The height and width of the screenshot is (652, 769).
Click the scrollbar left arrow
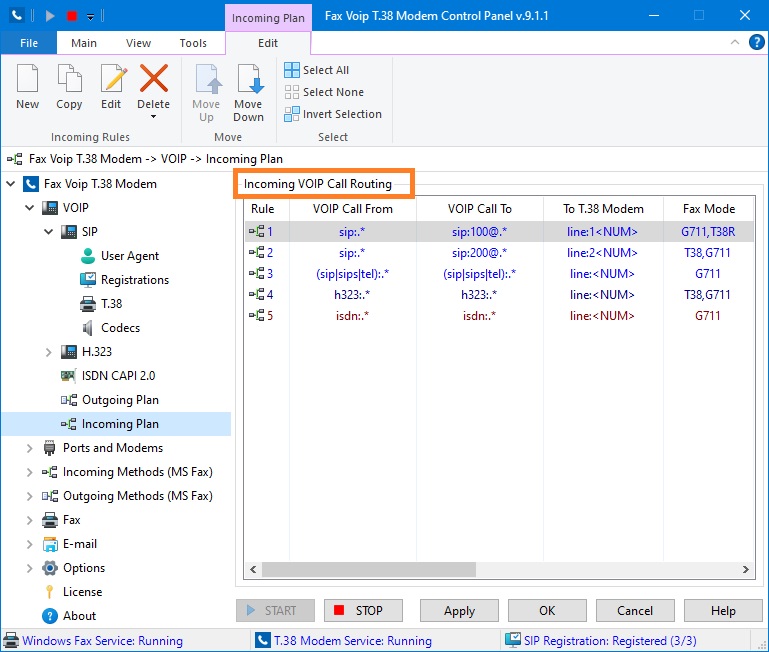tap(253, 569)
